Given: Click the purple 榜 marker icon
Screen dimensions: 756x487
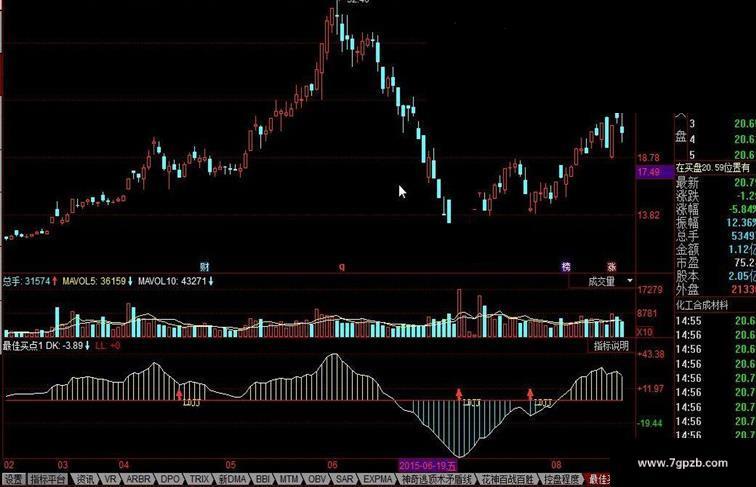Looking at the screenshot, I should [x=566, y=267].
